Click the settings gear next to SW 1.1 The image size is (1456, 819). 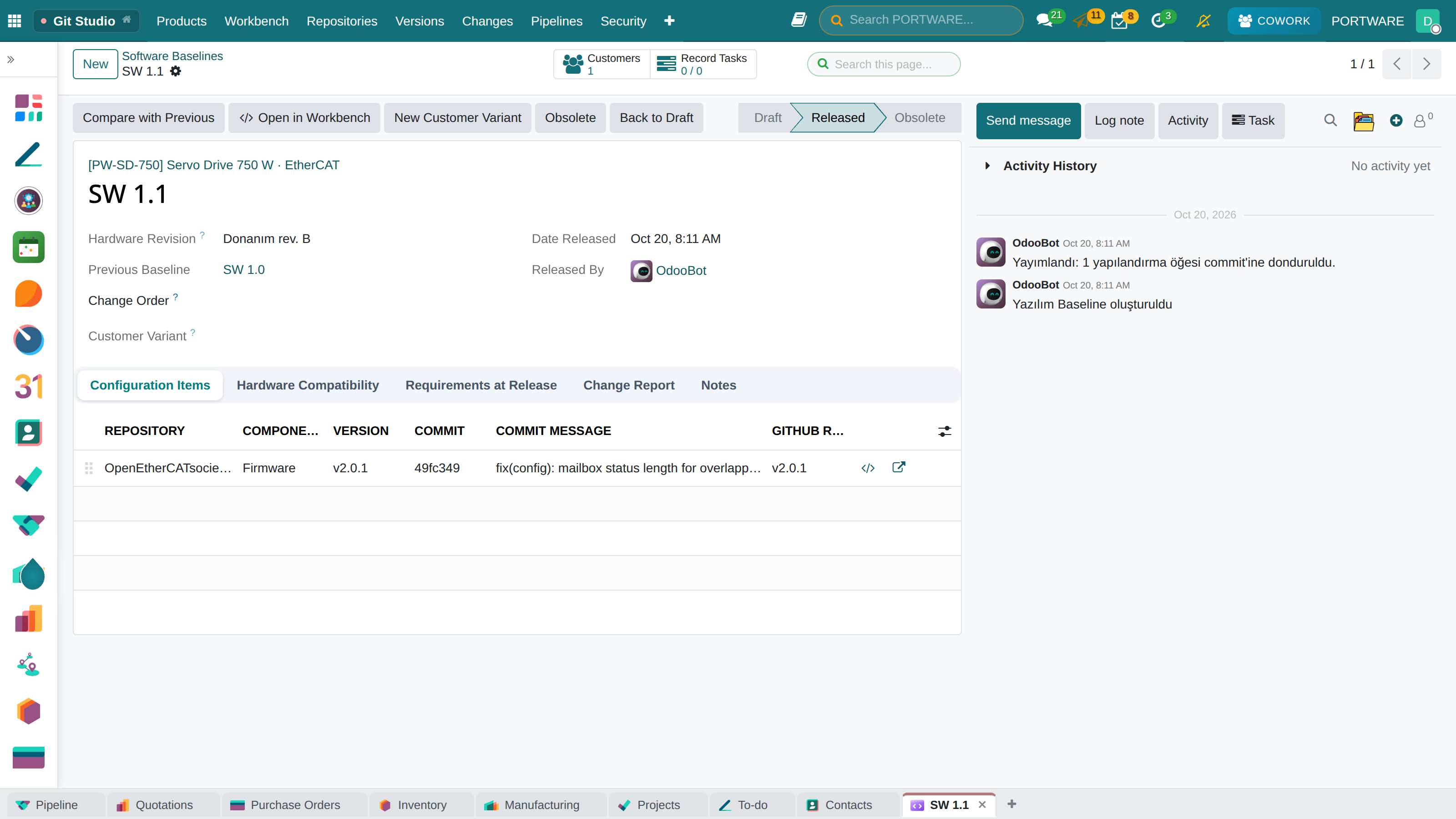tap(176, 71)
